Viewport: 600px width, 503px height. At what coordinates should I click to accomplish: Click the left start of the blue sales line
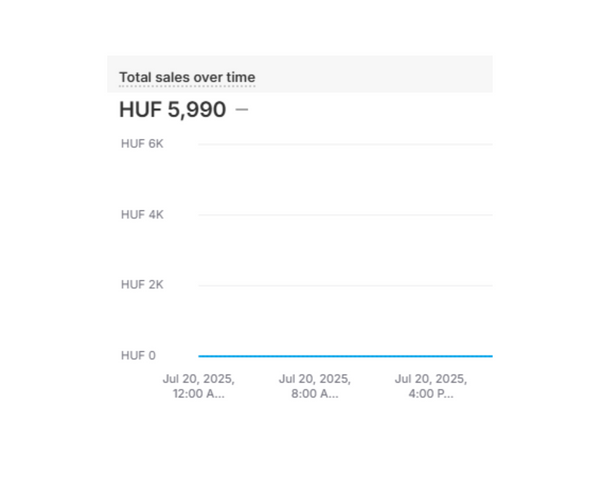(201, 355)
